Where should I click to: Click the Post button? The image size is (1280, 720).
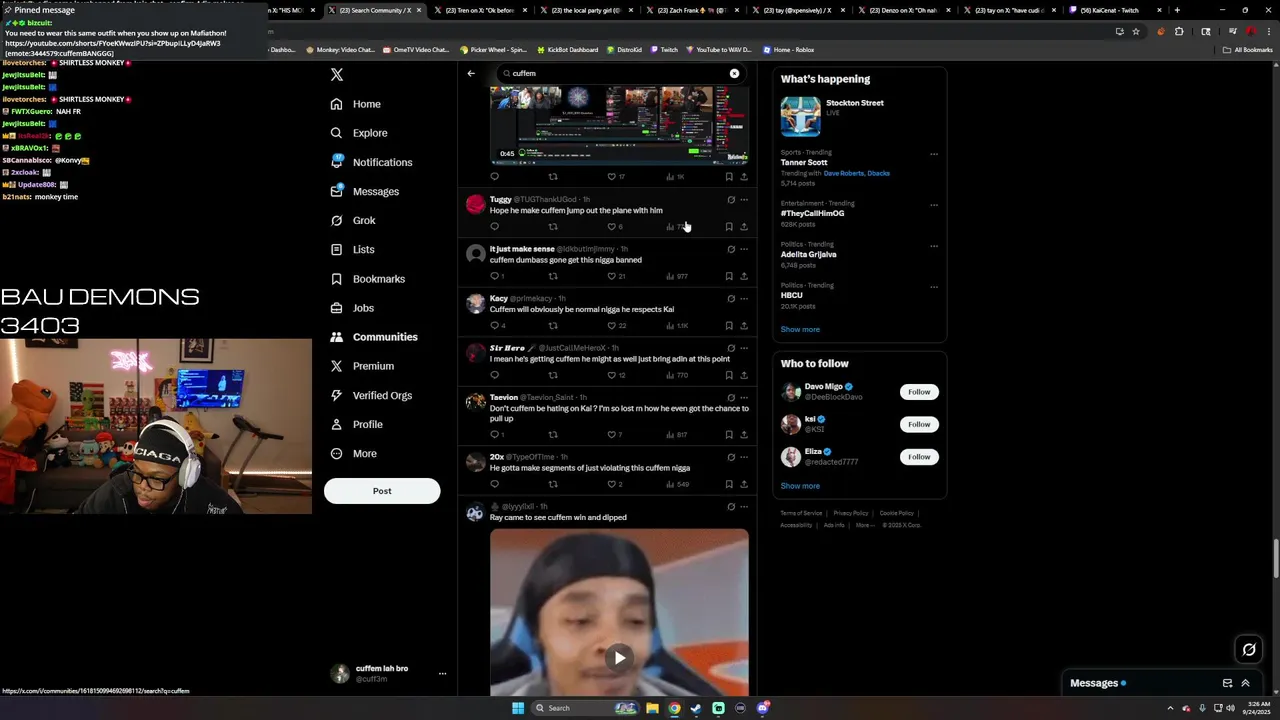[382, 491]
